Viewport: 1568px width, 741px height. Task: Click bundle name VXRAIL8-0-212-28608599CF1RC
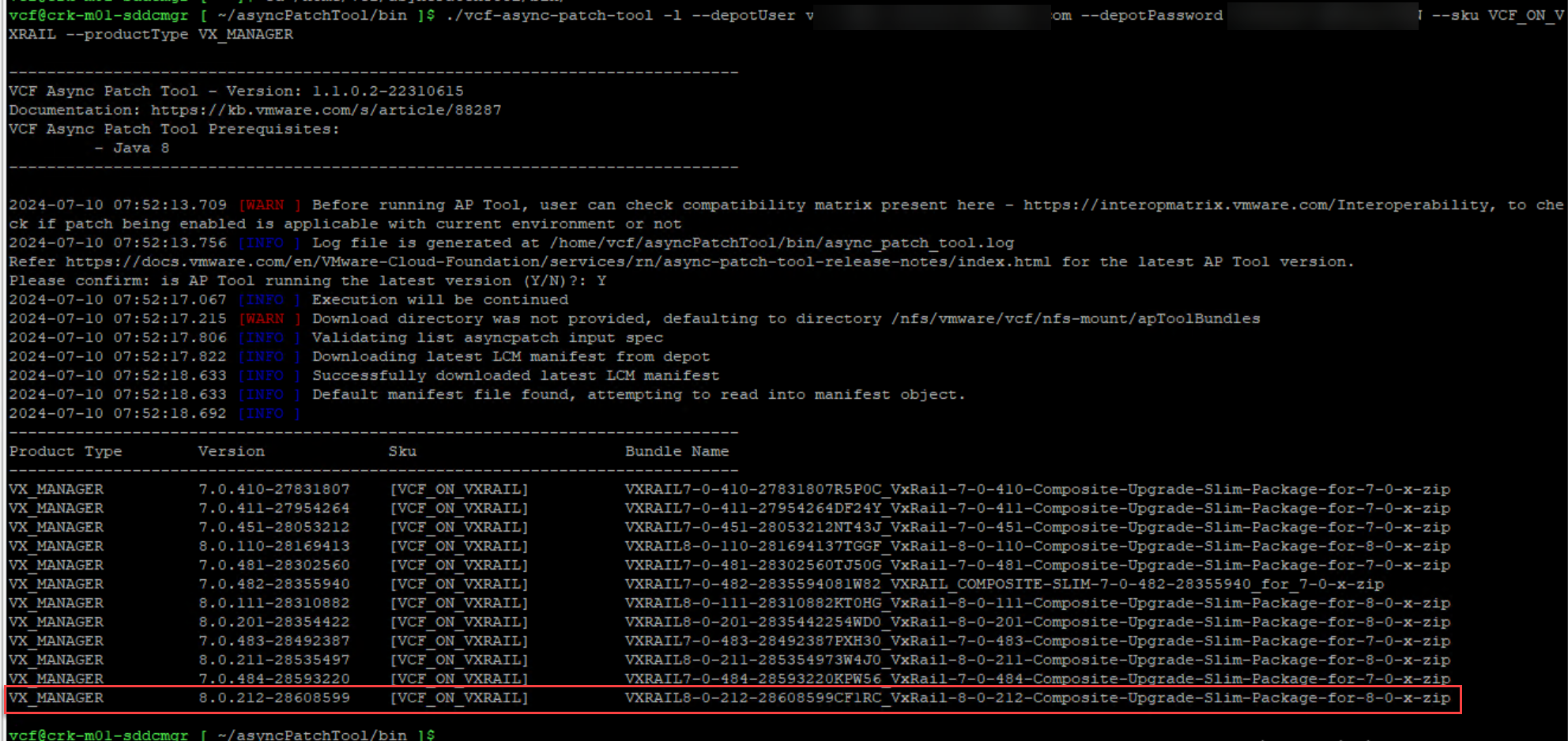point(1038,698)
